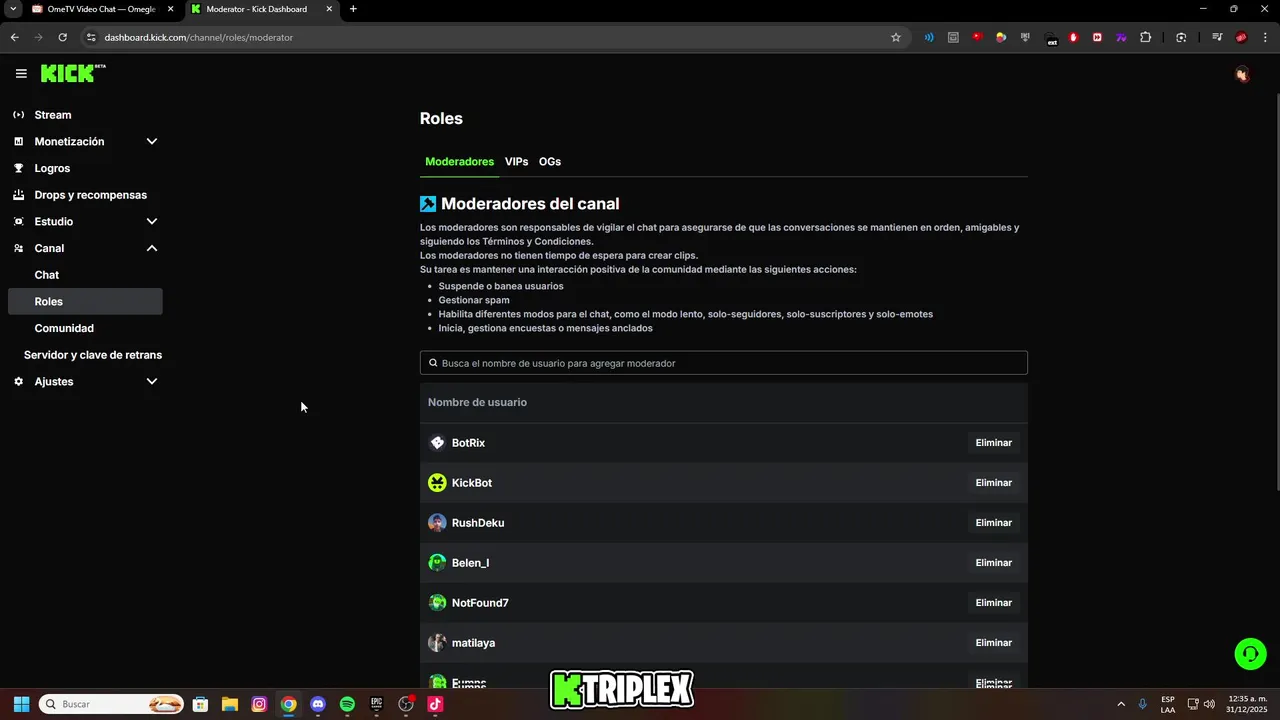The width and height of the screenshot is (1280, 720).
Task: Open Chrome's three-dot menu
Action: coord(1265,37)
